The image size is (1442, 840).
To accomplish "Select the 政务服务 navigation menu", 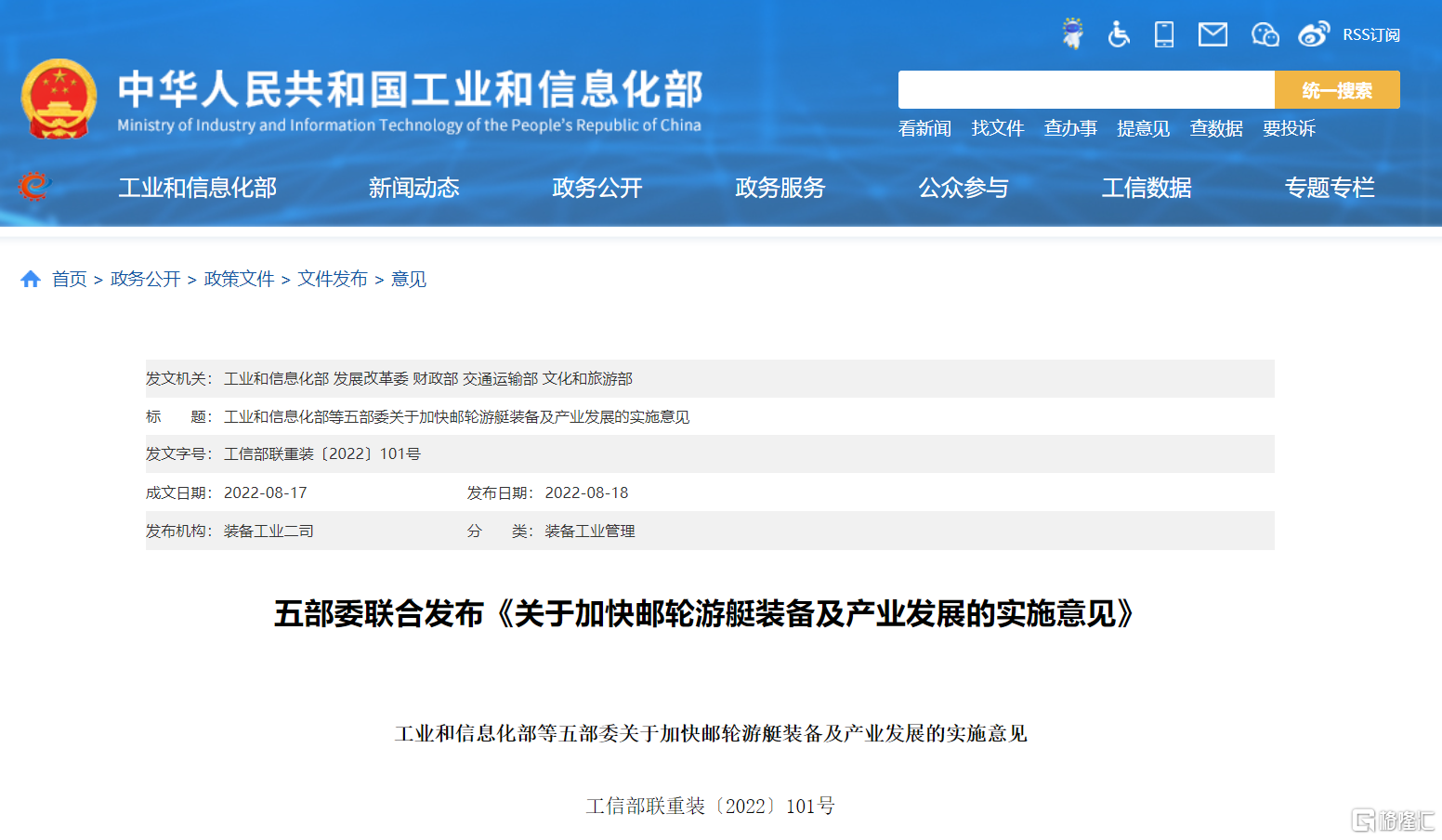I will [780, 188].
